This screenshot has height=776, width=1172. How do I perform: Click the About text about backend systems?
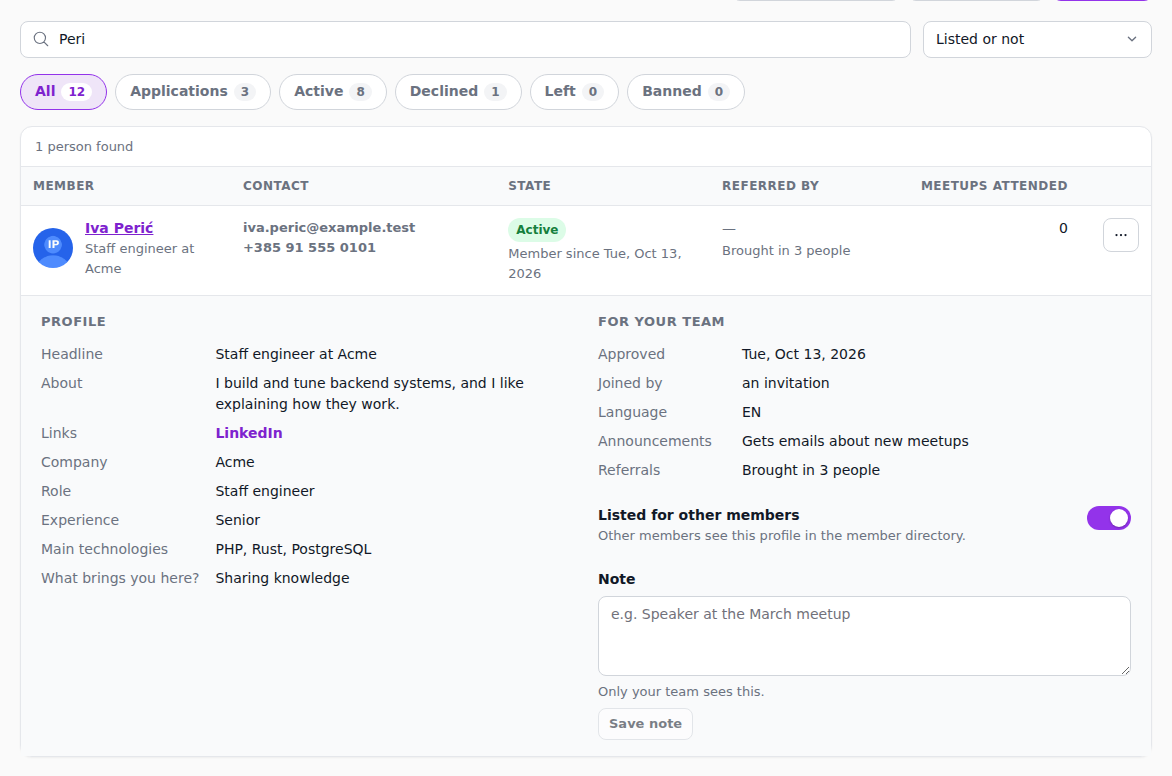pos(370,393)
